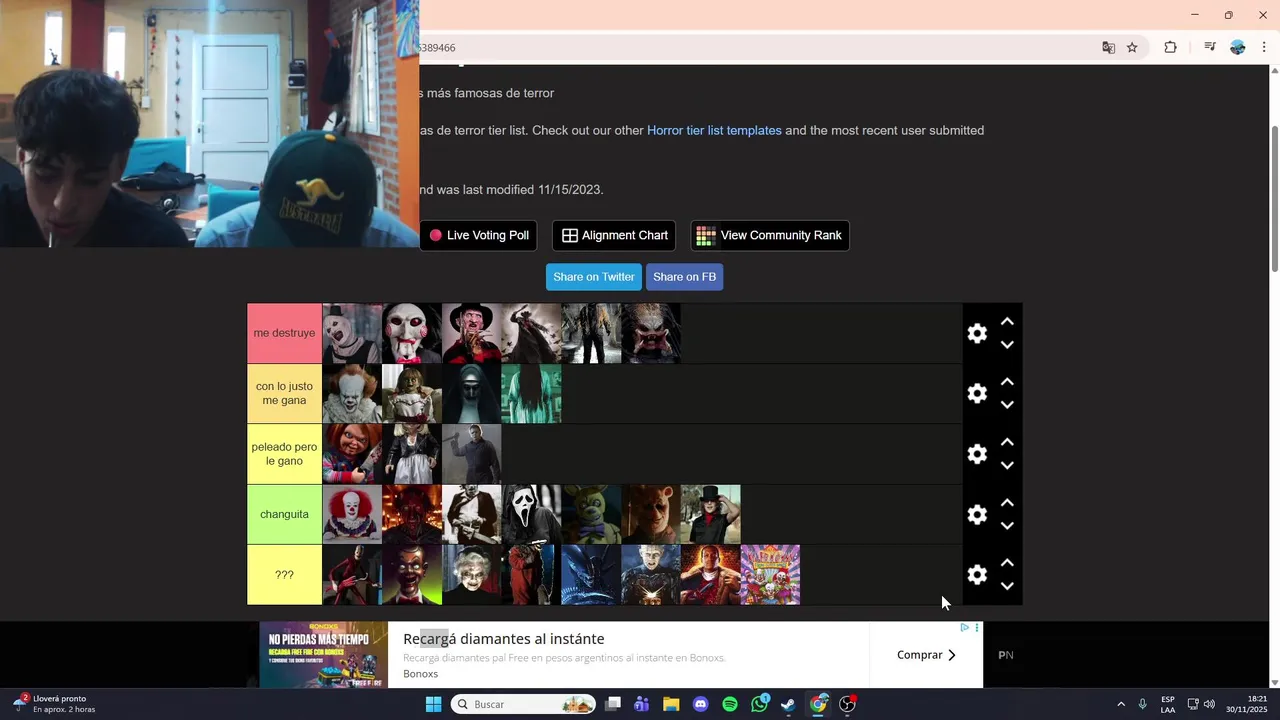Select The Nun image in second tier

point(472,393)
